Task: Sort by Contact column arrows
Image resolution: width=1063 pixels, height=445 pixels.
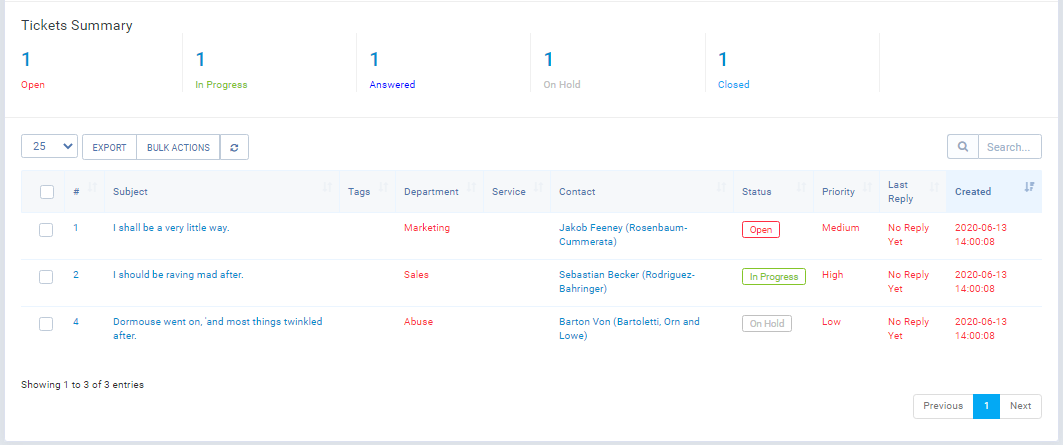Action: [721, 187]
